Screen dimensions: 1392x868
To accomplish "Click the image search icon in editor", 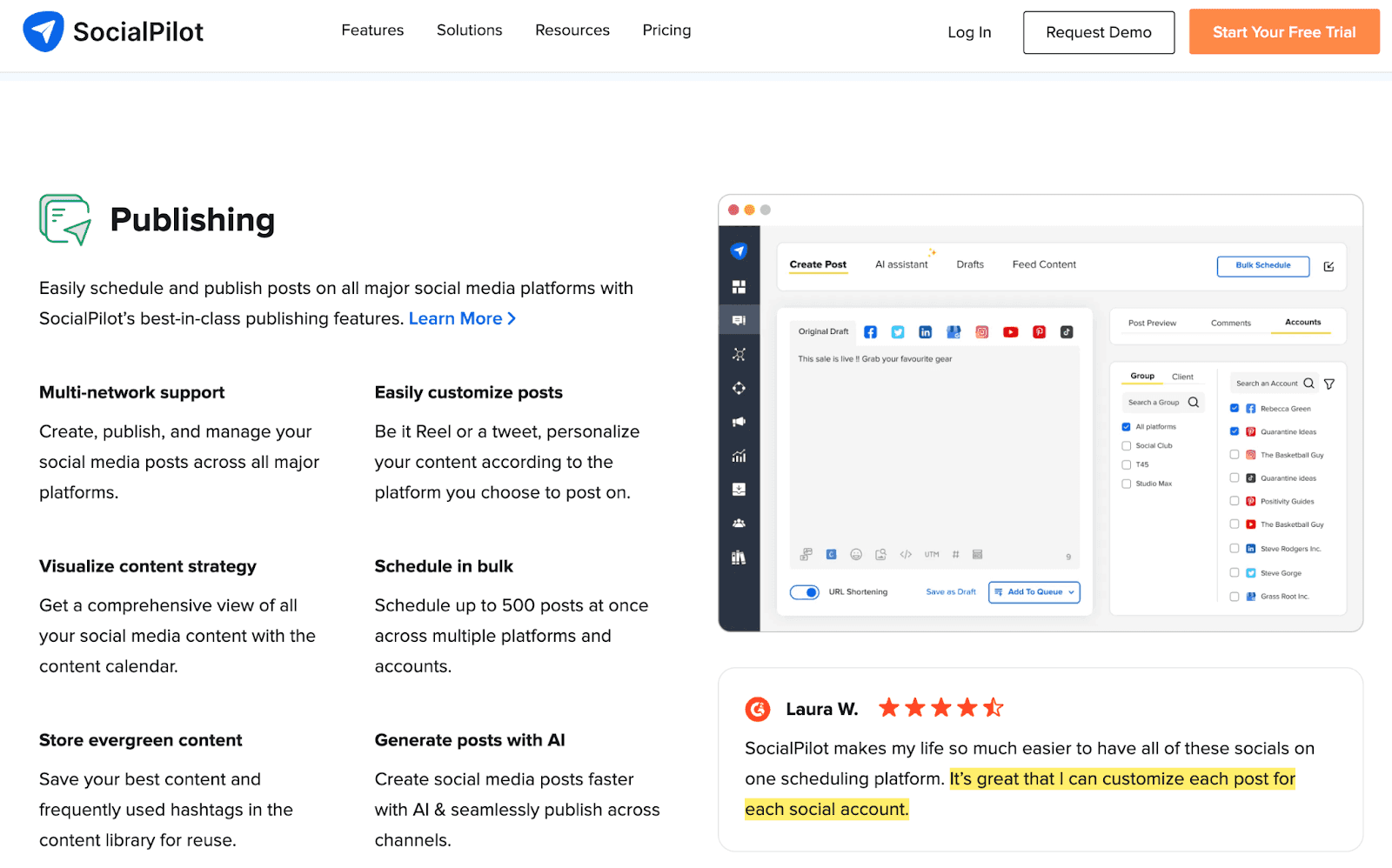I will click(880, 554).
